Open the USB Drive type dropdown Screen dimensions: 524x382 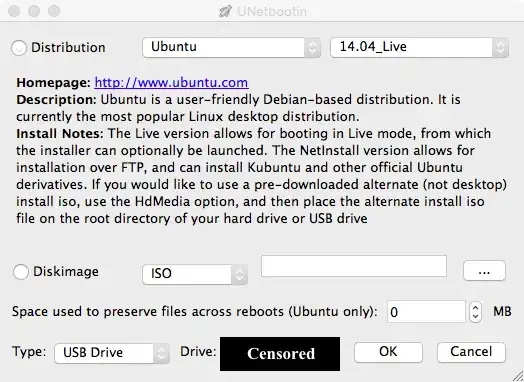click(112, 353)
